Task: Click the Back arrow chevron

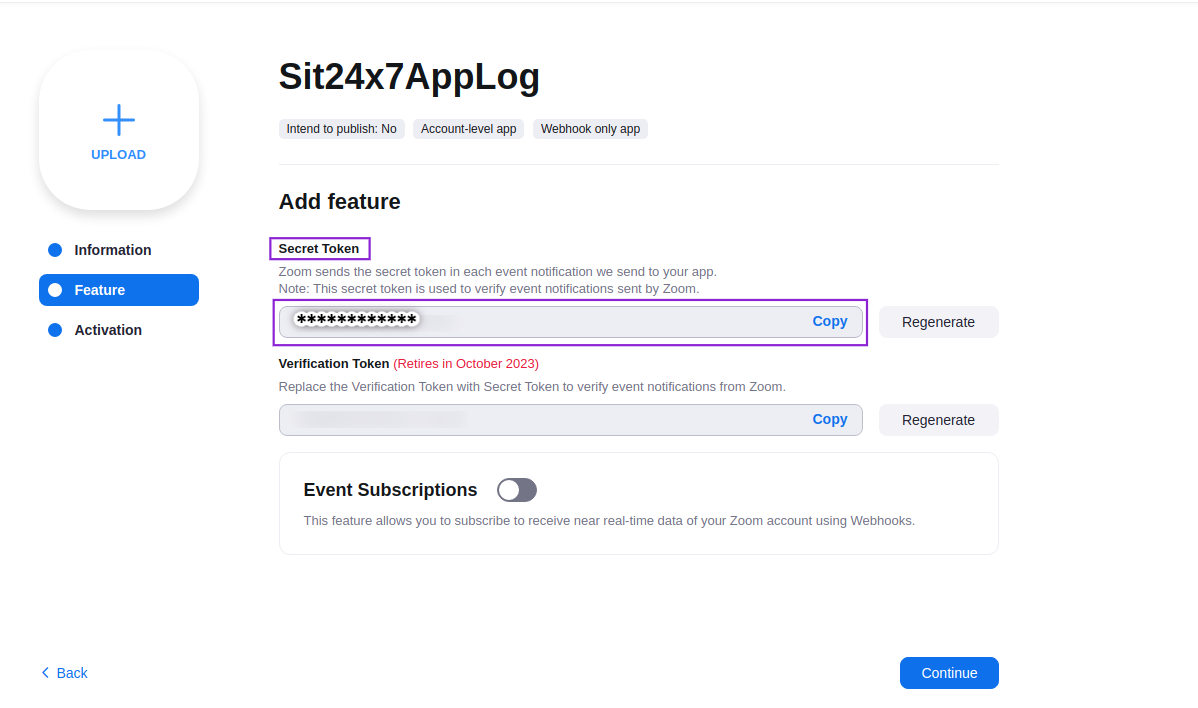Action: [45, 673]
